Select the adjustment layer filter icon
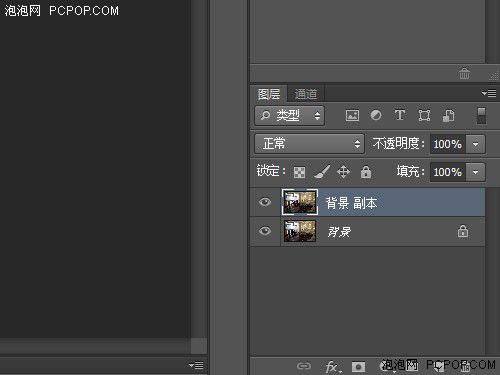Screen dimensions: 500x375 click(x=376, y=115)
